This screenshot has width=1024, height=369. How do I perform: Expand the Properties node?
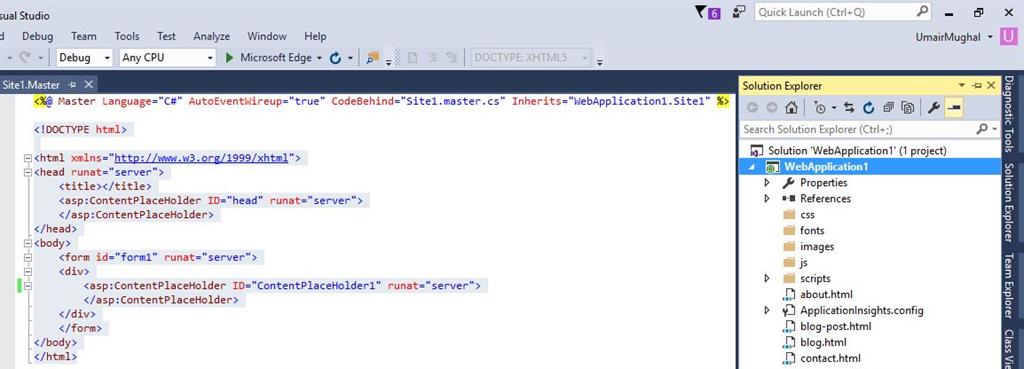[x=767, y=182]
